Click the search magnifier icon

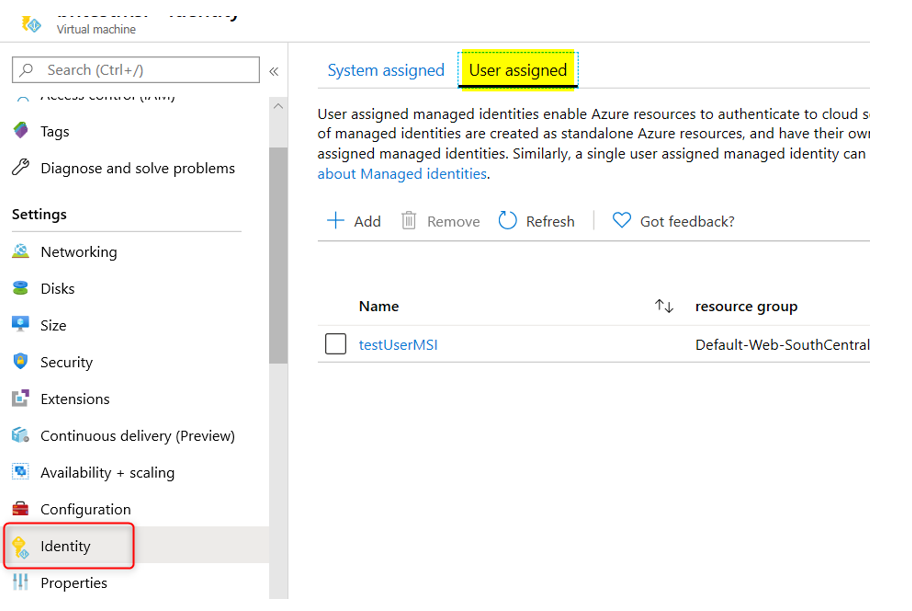pyautogui.click(x=26, y=70)
